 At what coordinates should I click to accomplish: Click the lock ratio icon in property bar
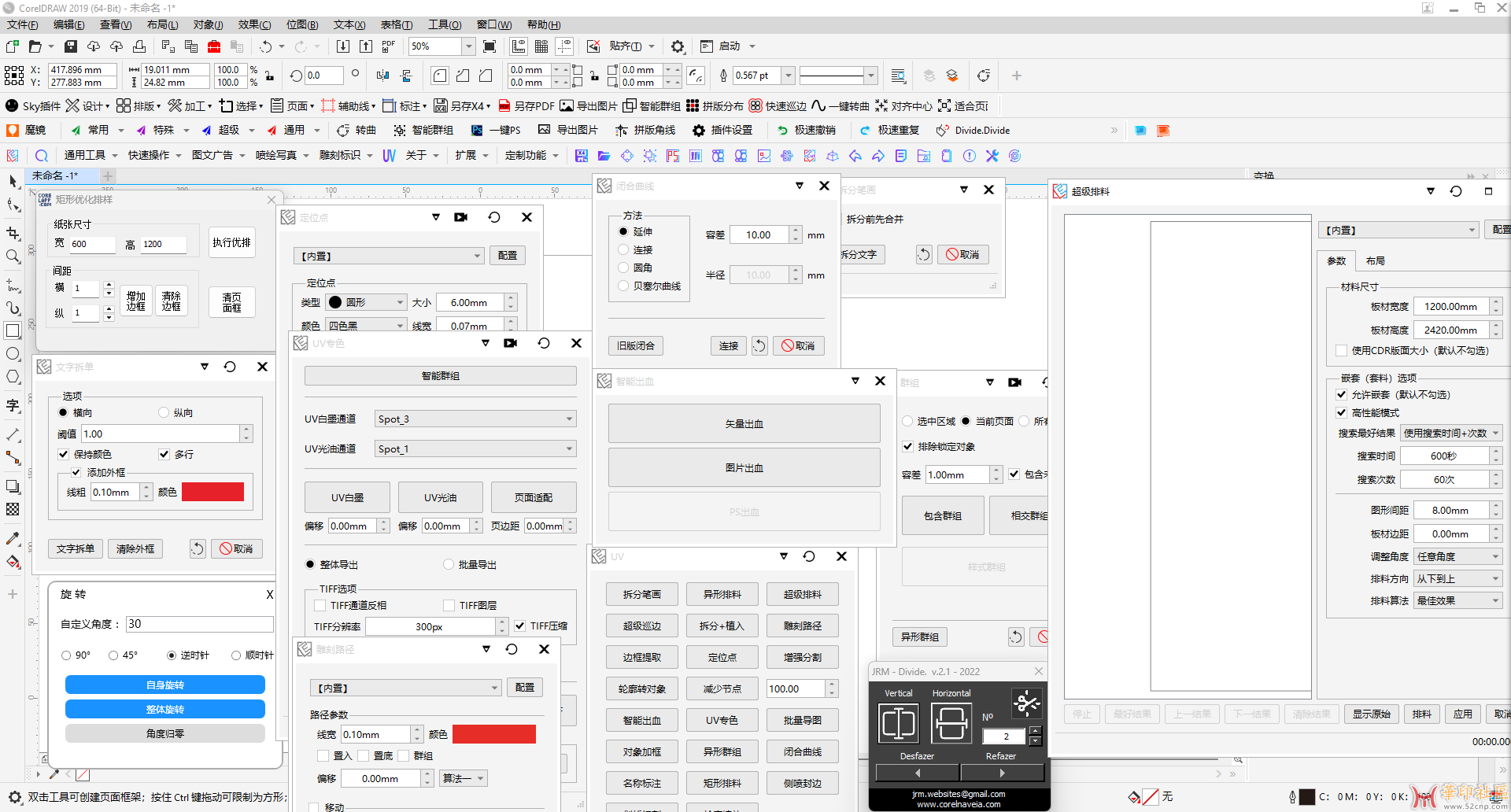[269, 76]
